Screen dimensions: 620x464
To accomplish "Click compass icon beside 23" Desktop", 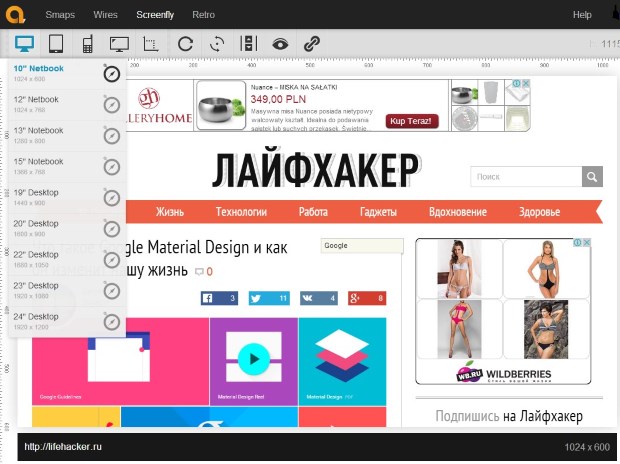I will point(112,291).
